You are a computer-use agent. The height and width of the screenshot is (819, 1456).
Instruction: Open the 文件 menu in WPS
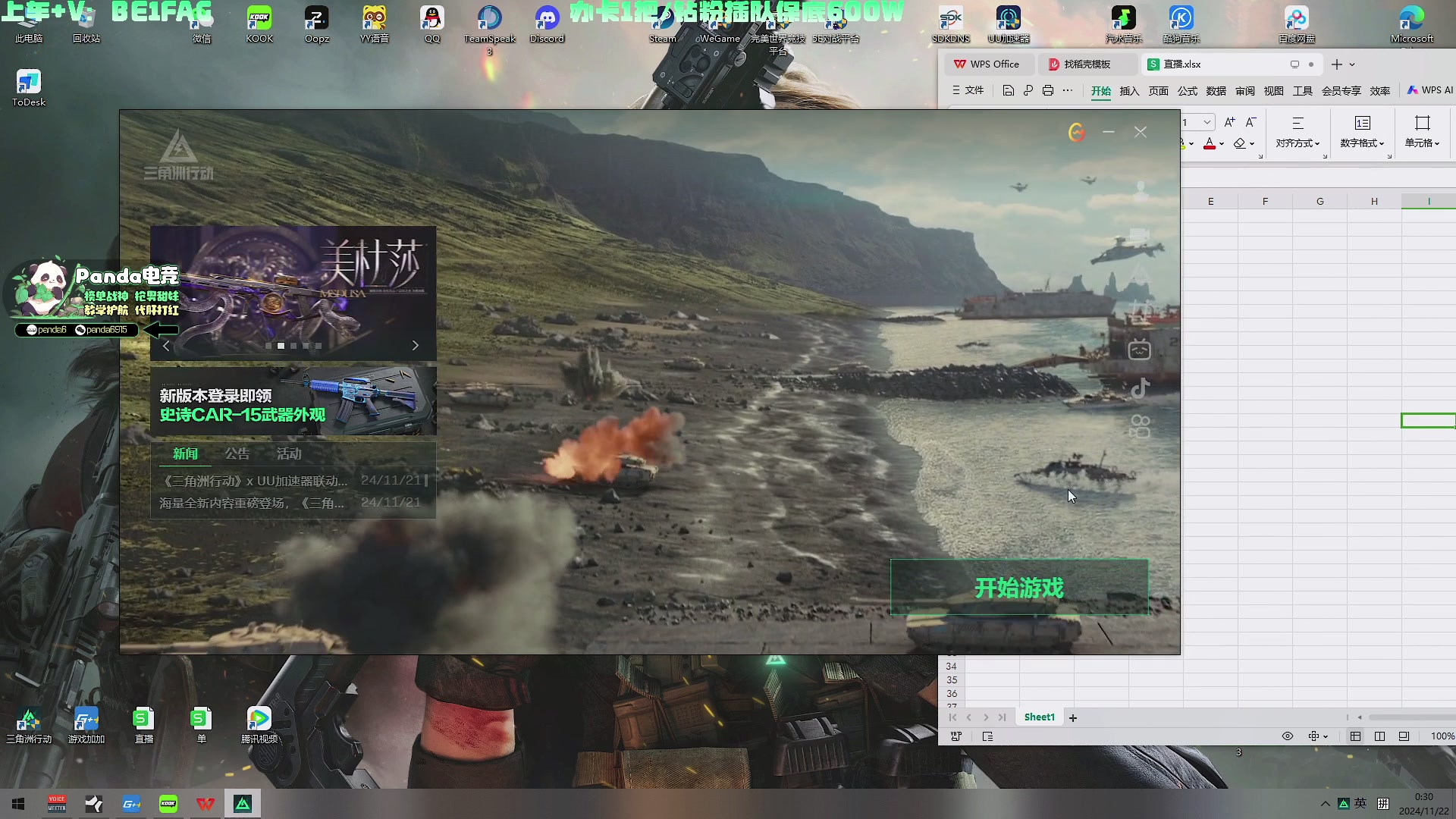pyautogui.click(x=968, y=90)
